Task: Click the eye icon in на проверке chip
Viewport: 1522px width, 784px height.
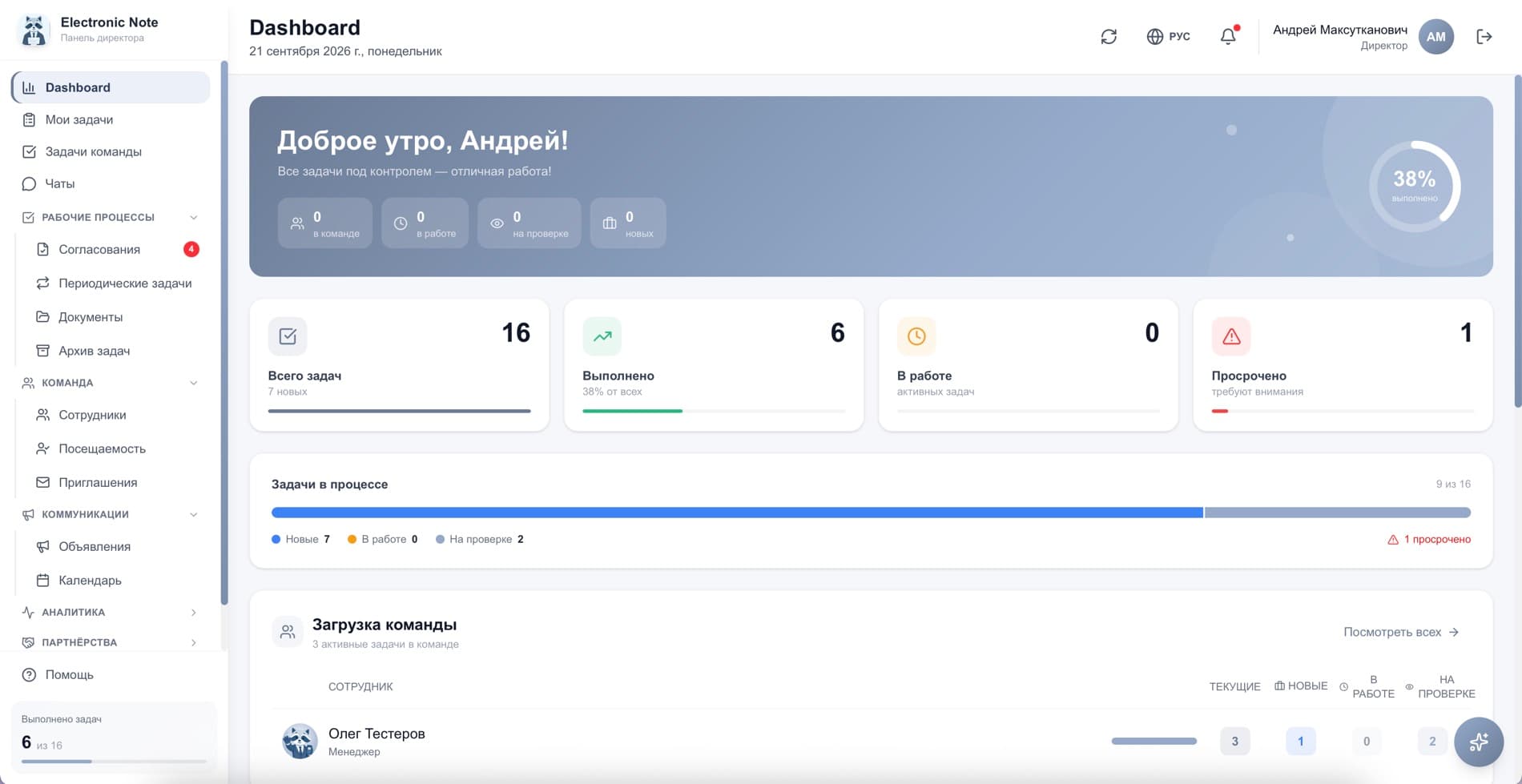Action: (497, 223)
